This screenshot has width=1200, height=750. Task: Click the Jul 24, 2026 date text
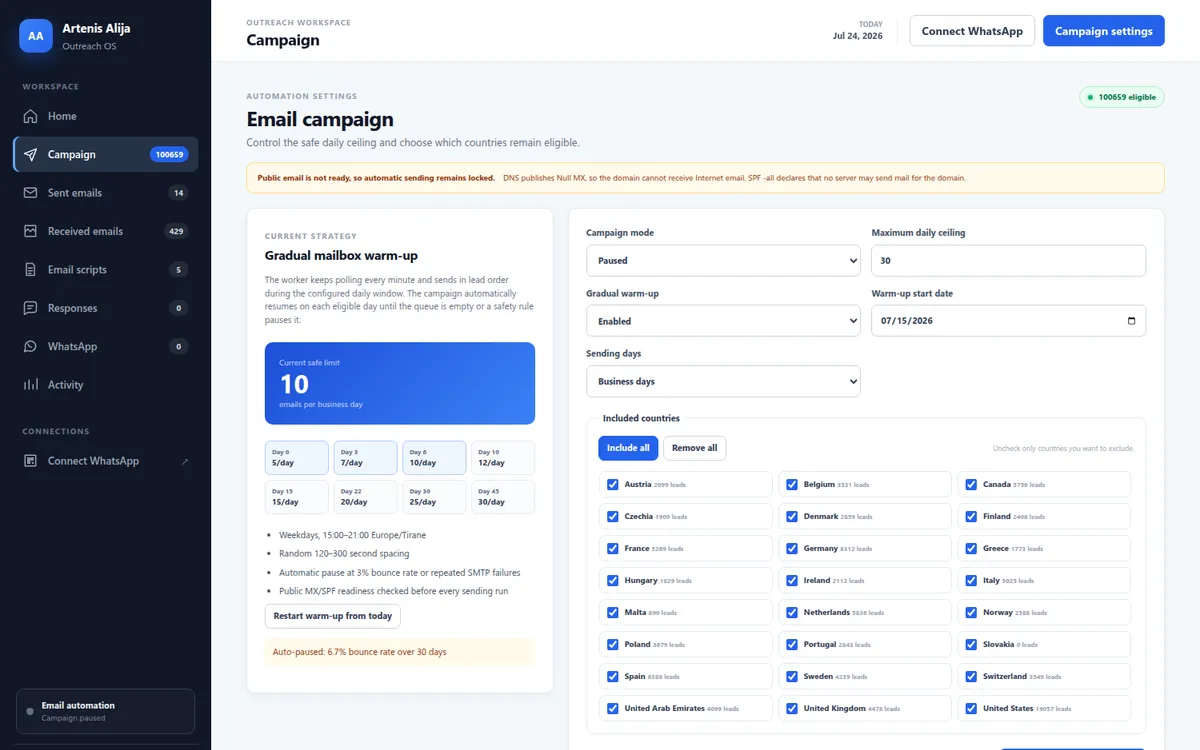(x=858, y=36)
